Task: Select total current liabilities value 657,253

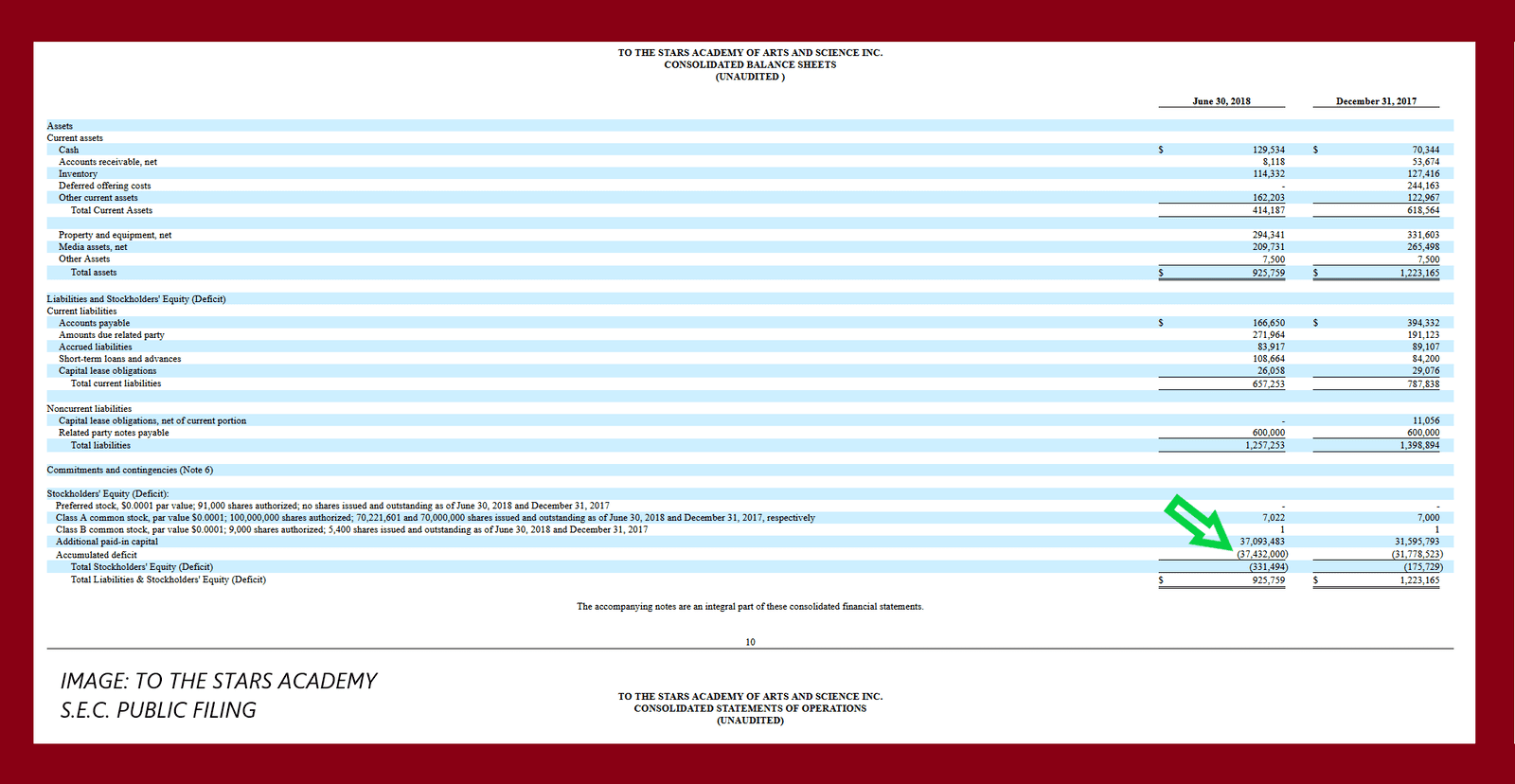Action: [x=1269, y=384]
